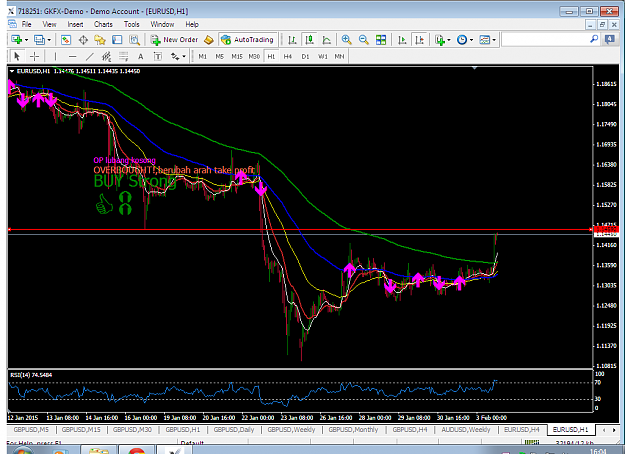Select the Fibonacci Retracement tool

coord(124,57)
